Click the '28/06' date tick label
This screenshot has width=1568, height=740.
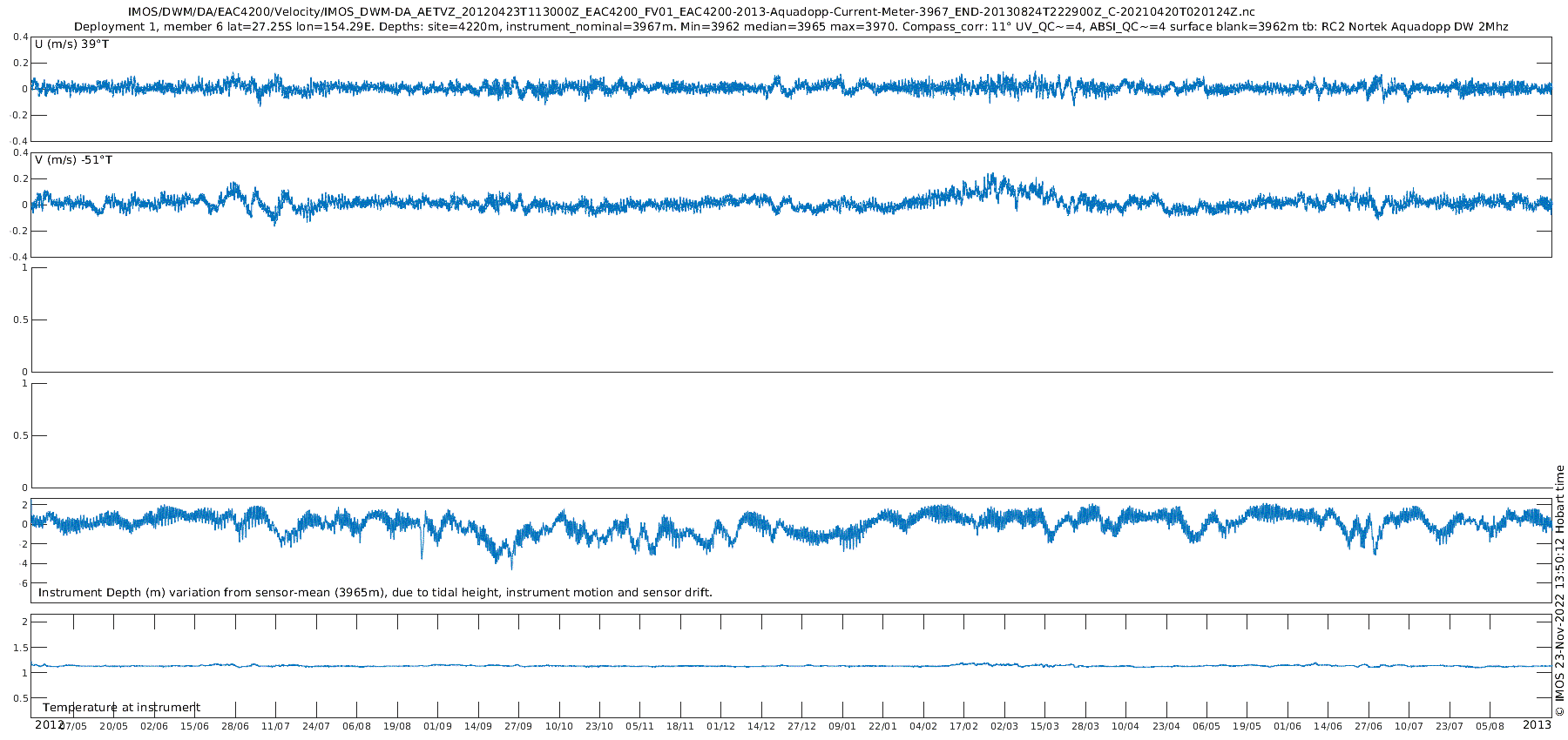click(x=235, y=726)
